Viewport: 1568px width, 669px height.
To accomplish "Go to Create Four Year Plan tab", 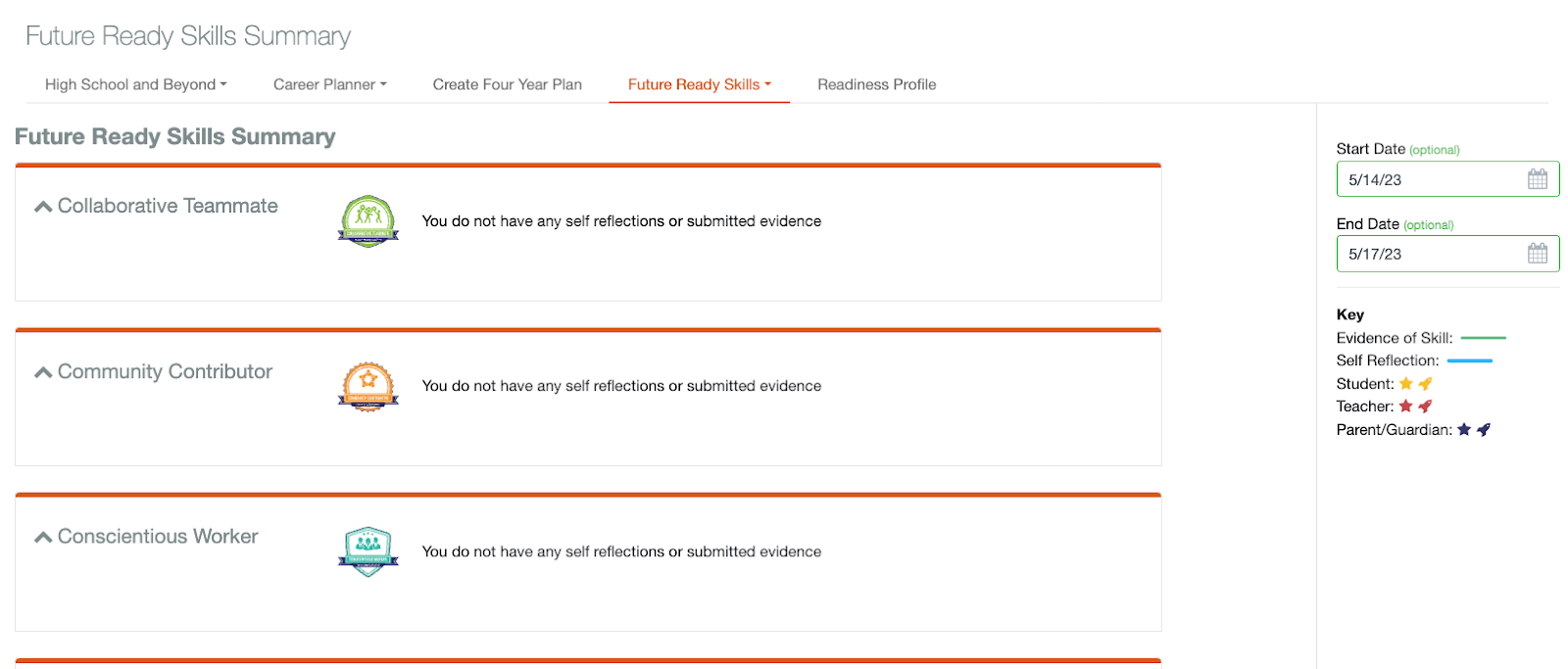I will point(507,84).
